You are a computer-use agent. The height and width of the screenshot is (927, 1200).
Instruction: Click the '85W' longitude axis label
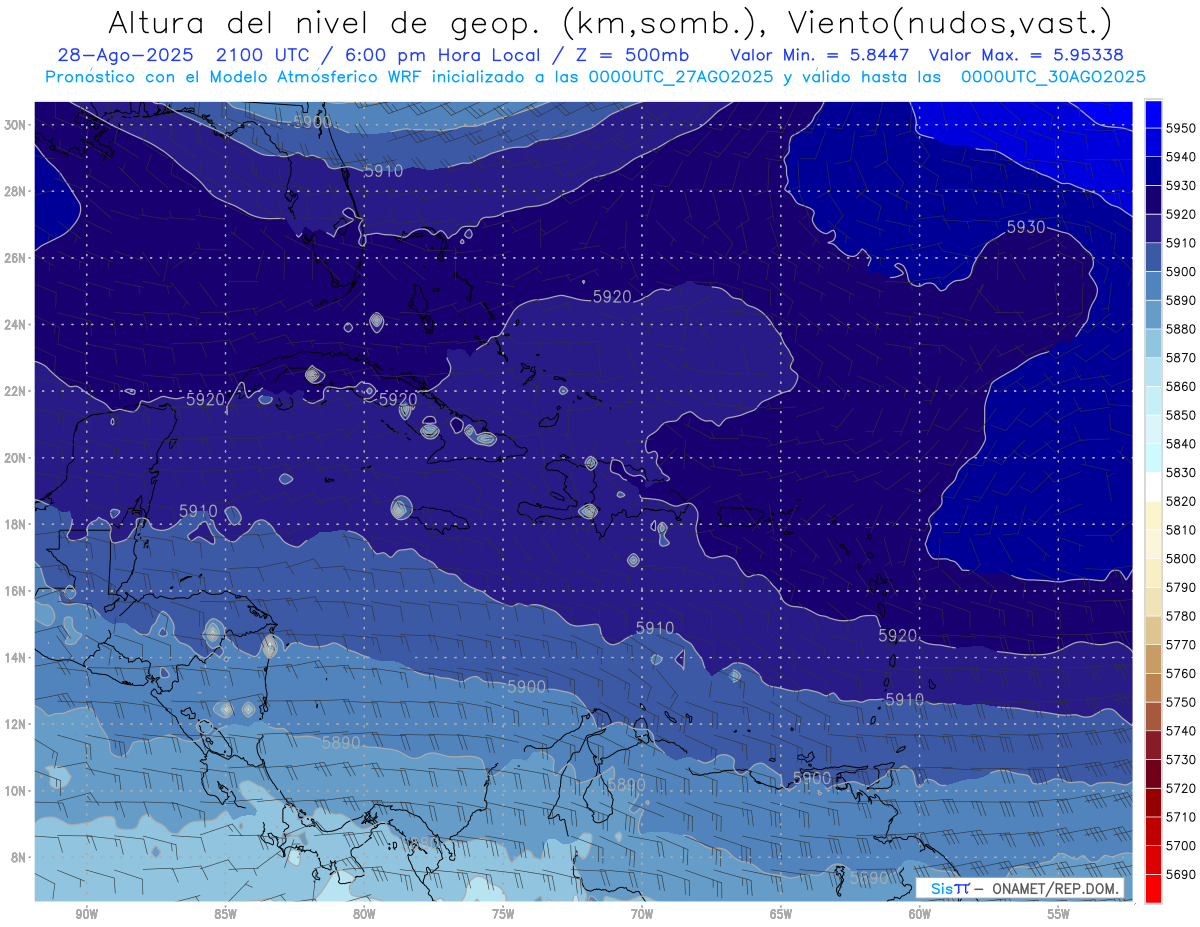(225, 915)
